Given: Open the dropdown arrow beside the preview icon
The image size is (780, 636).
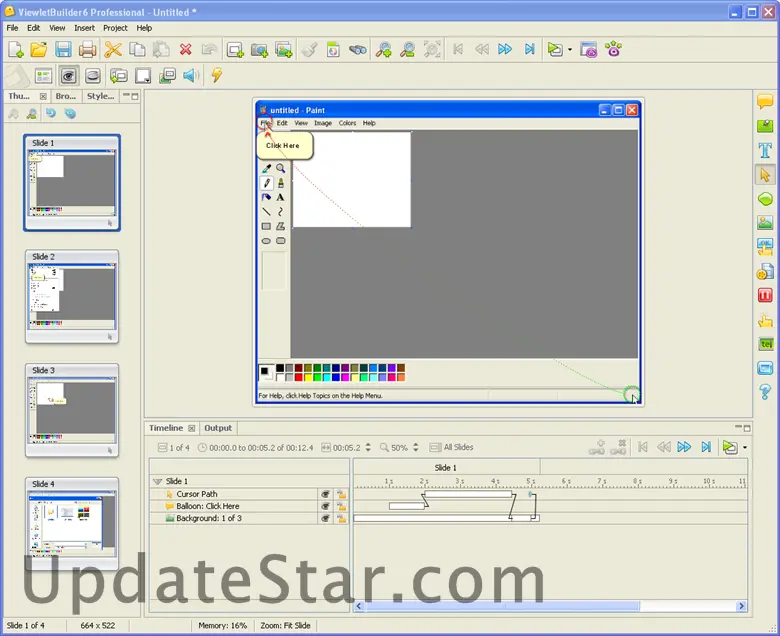Looking at the screenshot, I should pyautogui.click(x=570, y=50).
